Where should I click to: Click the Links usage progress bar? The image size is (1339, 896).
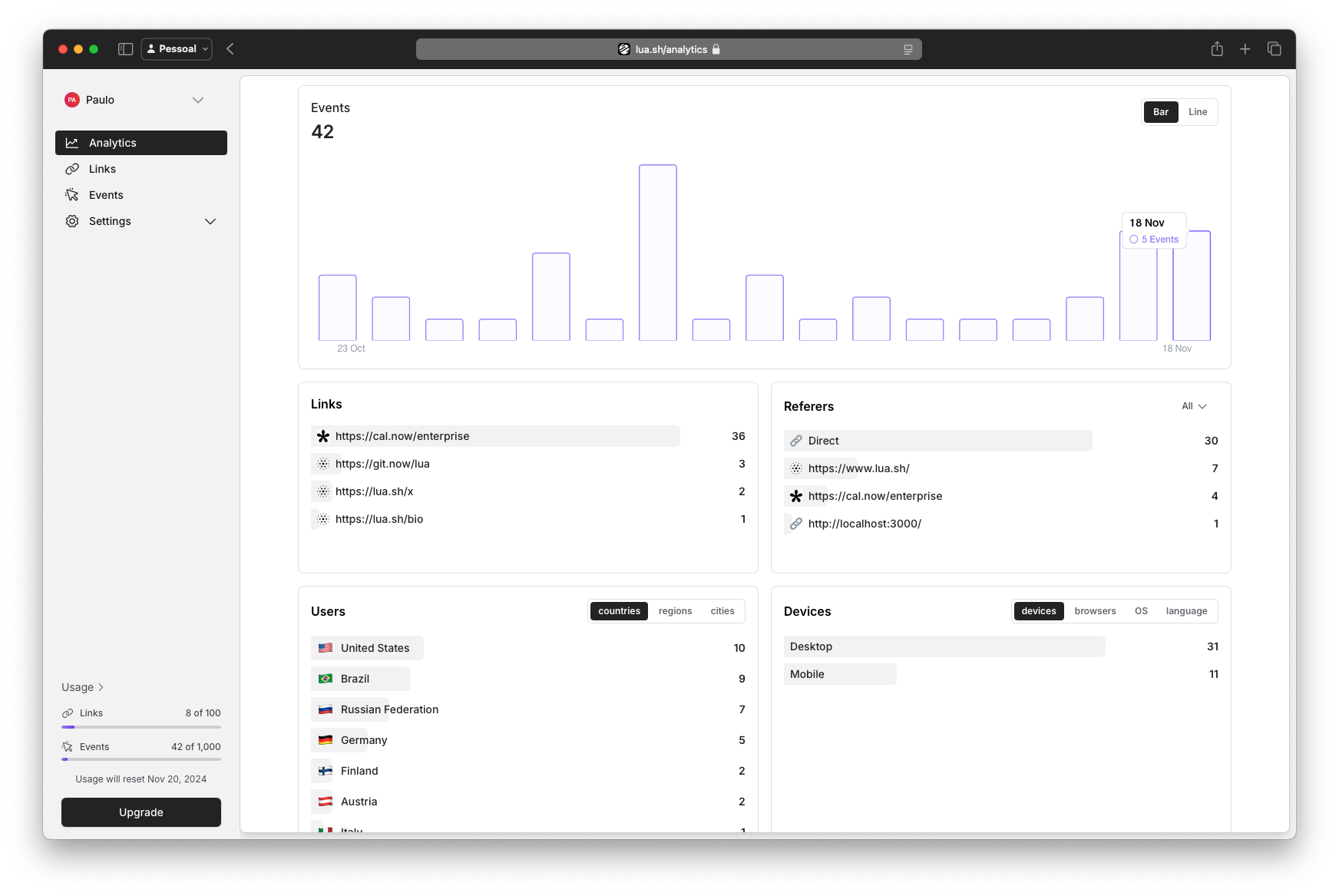coord(141,727)
